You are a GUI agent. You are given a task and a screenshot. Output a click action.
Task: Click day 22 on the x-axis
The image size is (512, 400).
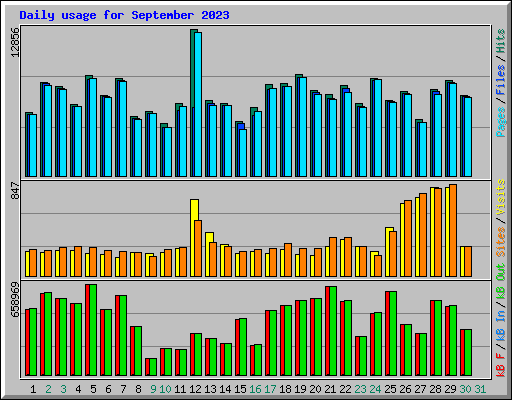click(345, 389)
